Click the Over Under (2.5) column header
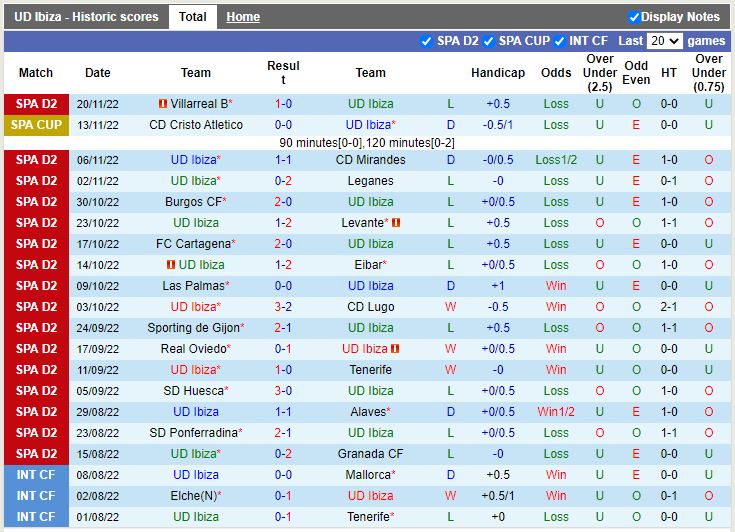The image size is (735, 532). coord(600,73)
